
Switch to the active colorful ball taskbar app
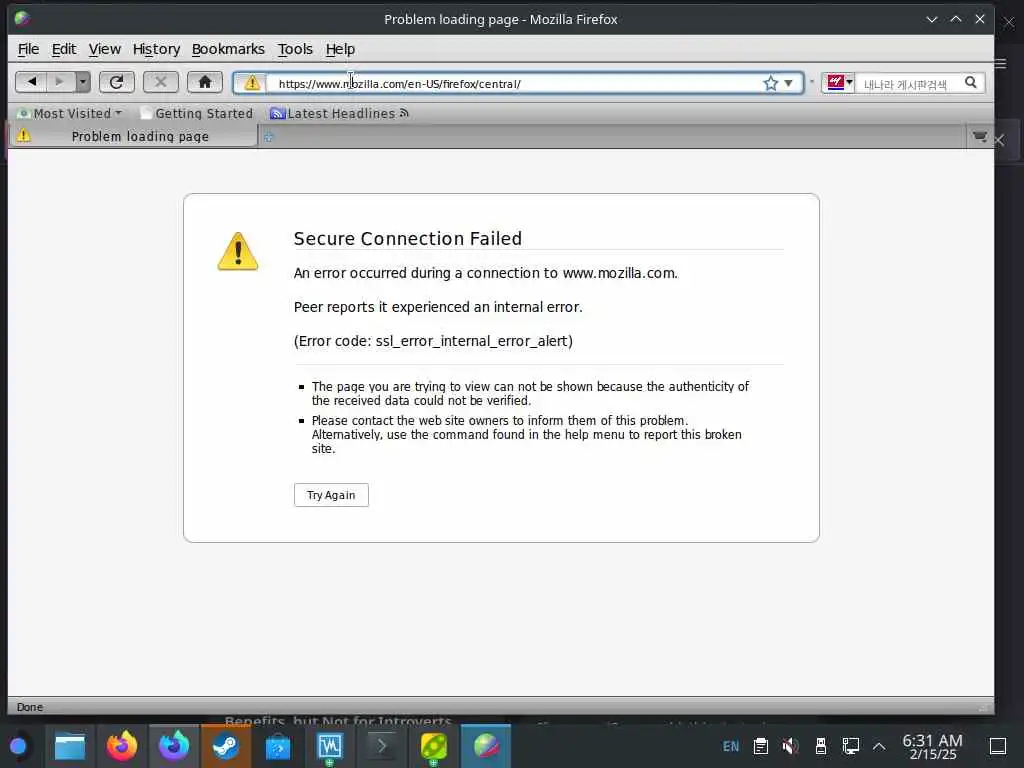[486, 746]
